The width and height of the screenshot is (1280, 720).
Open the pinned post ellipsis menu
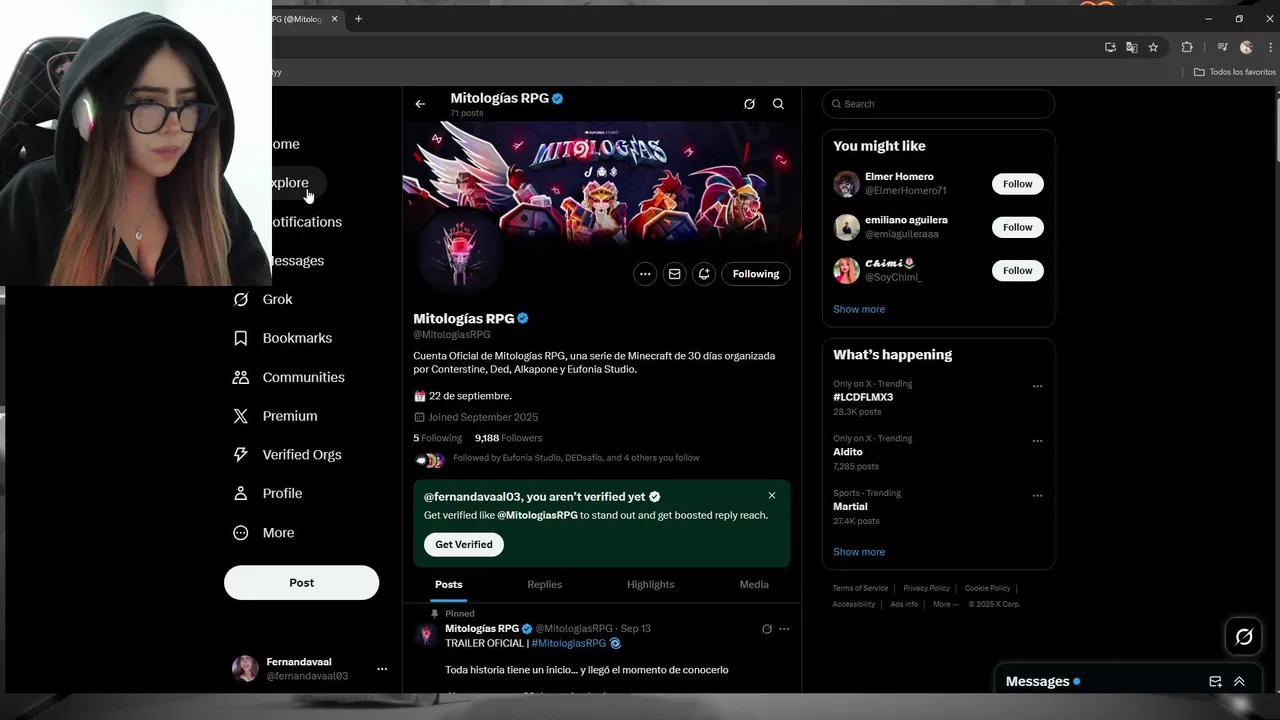784,629
